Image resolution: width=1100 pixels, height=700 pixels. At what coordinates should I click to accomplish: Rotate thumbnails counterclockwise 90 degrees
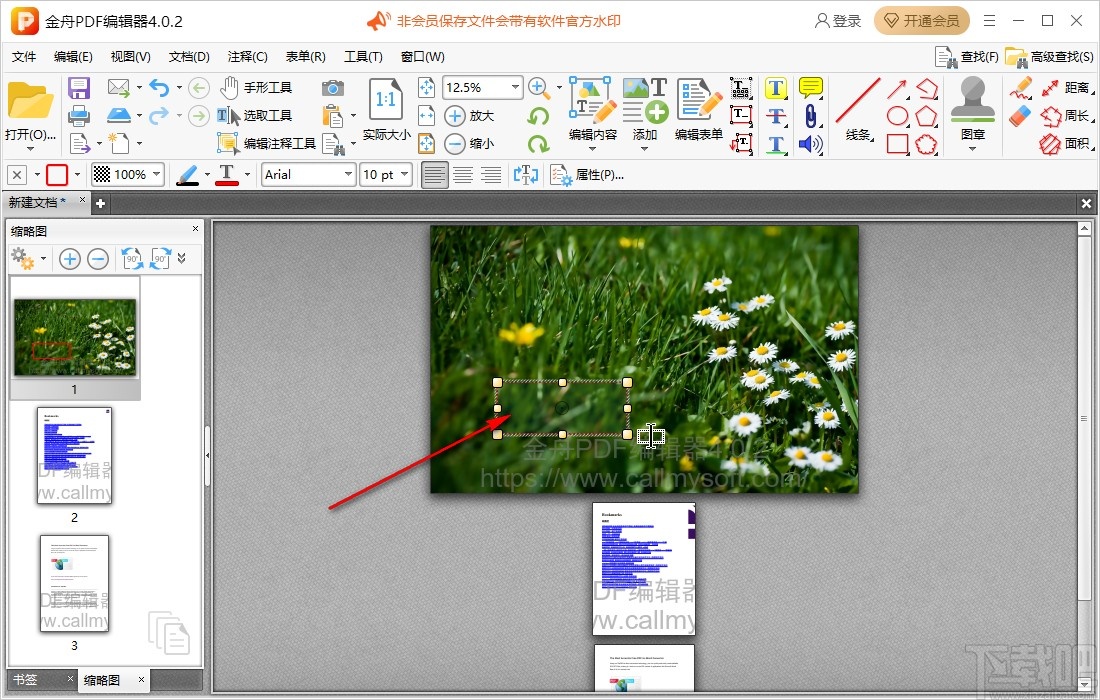click(132, 259)
